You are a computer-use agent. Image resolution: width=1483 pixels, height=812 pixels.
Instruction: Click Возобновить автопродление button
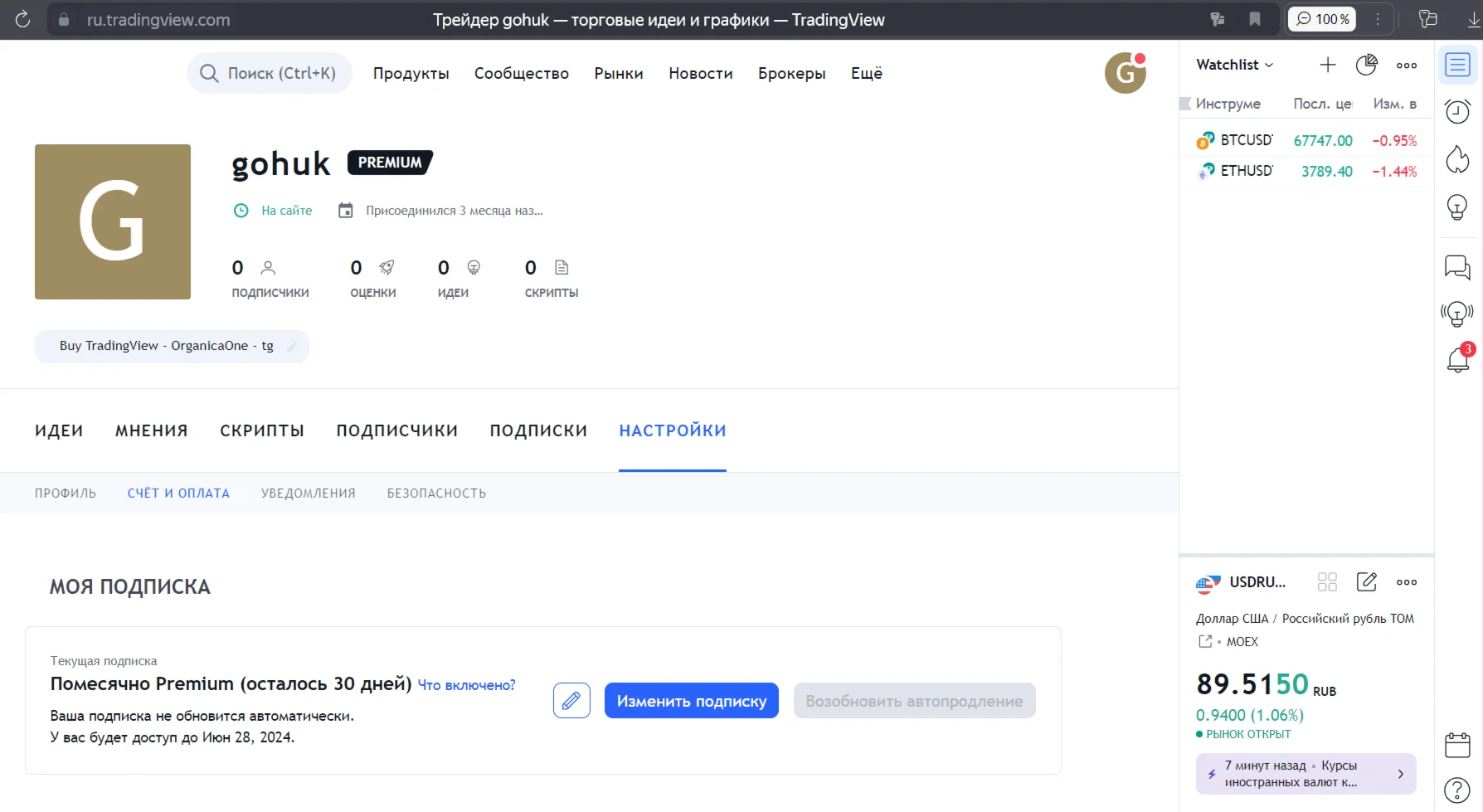[x=915, y=701]
